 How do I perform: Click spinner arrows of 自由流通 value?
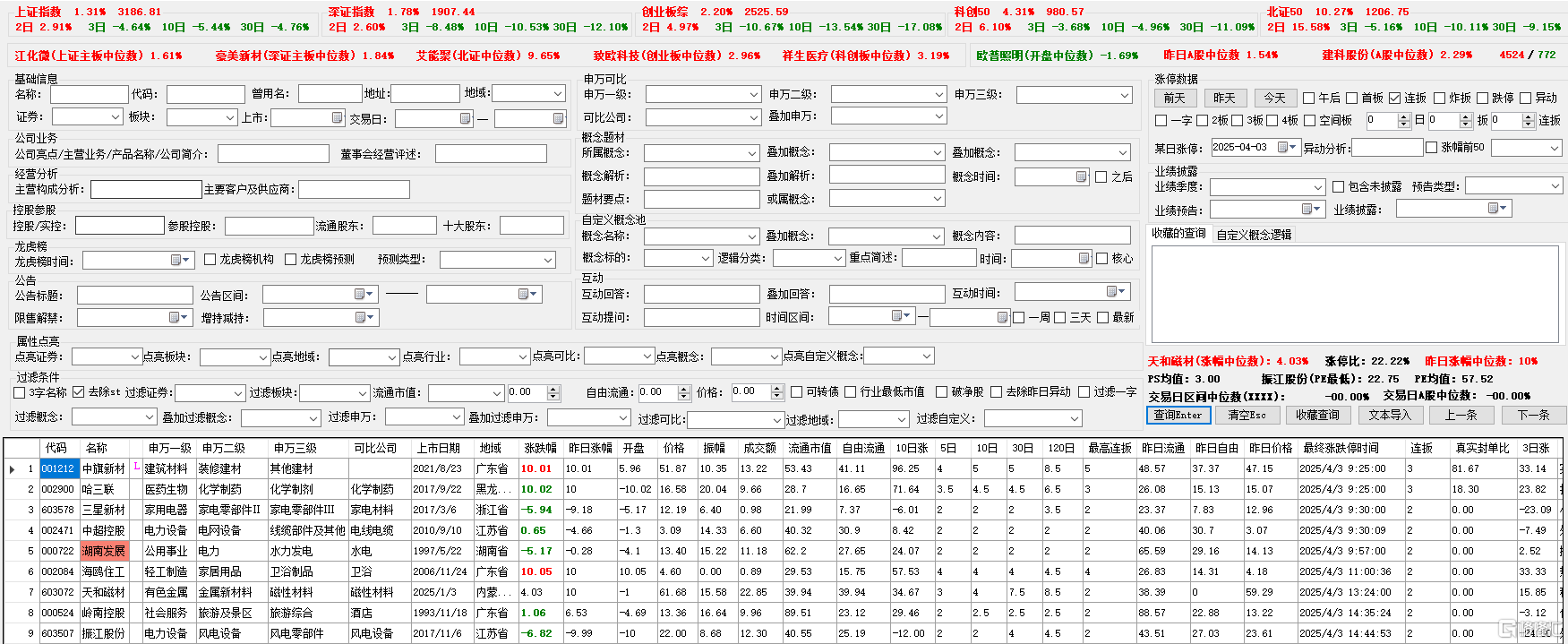(684, 392)
